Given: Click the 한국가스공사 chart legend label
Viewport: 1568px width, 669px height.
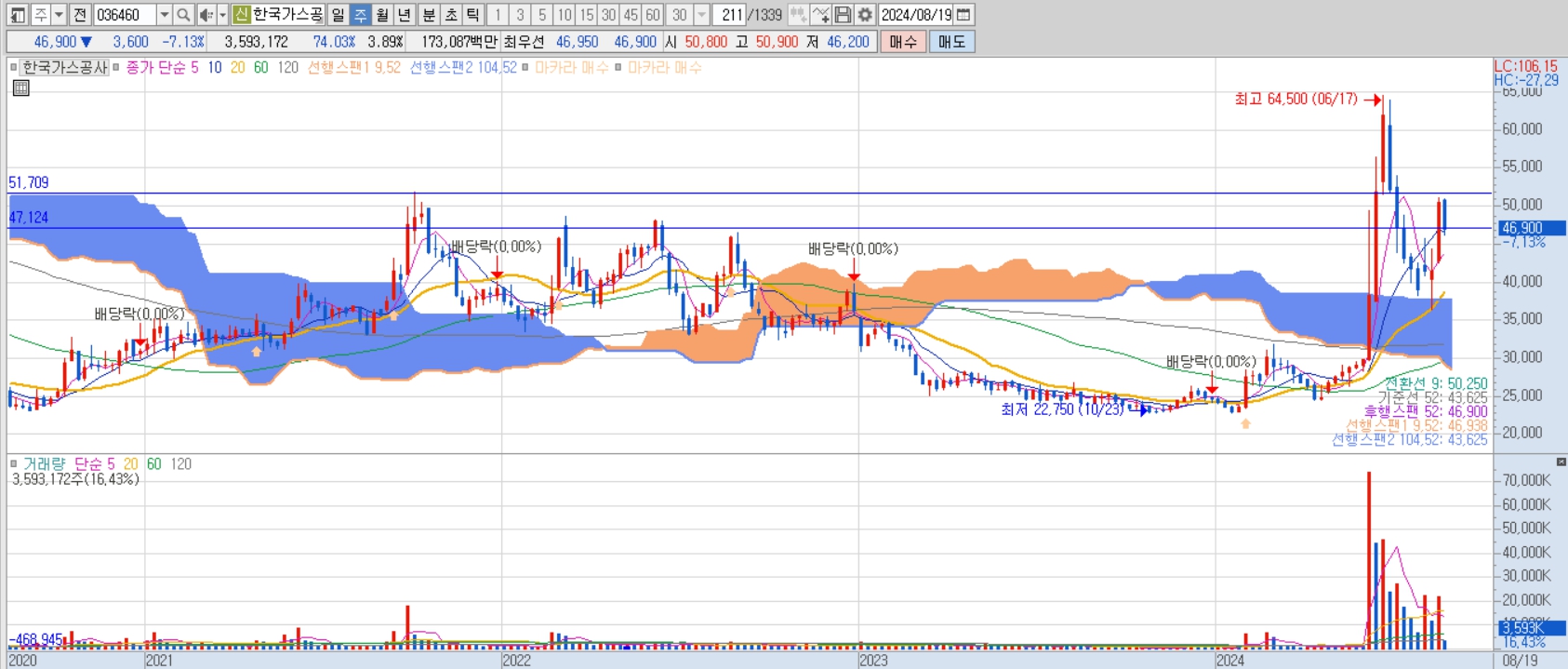Looking at the screenshot, I should pyautogui.click(x=65, y=68).
